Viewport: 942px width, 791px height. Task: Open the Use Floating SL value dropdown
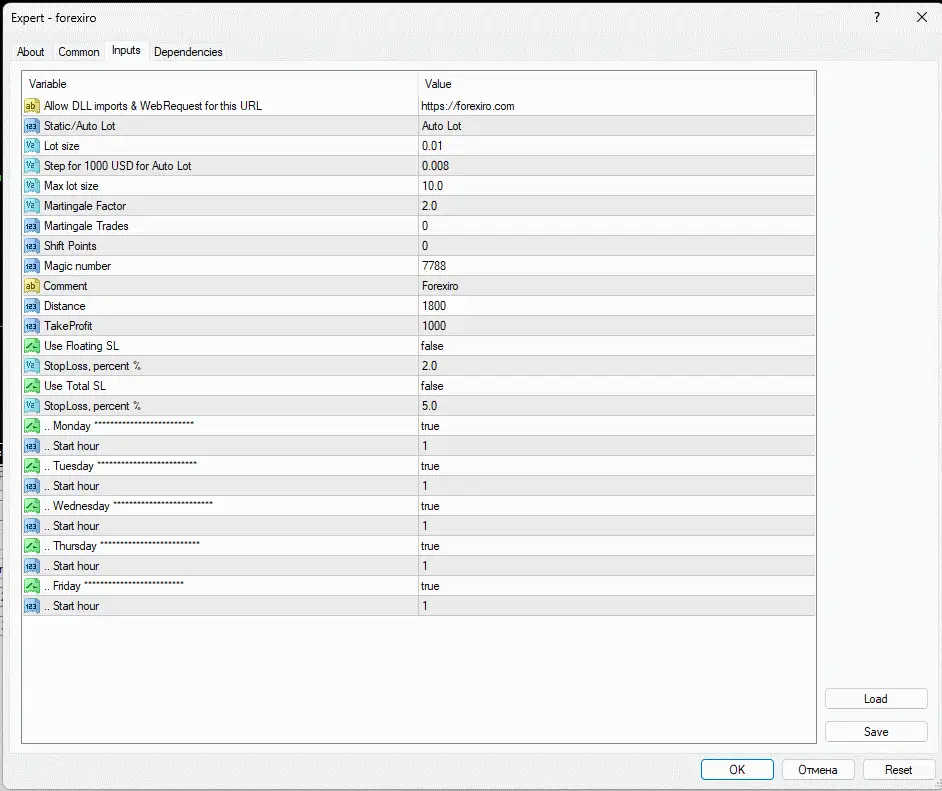point(432,346)
